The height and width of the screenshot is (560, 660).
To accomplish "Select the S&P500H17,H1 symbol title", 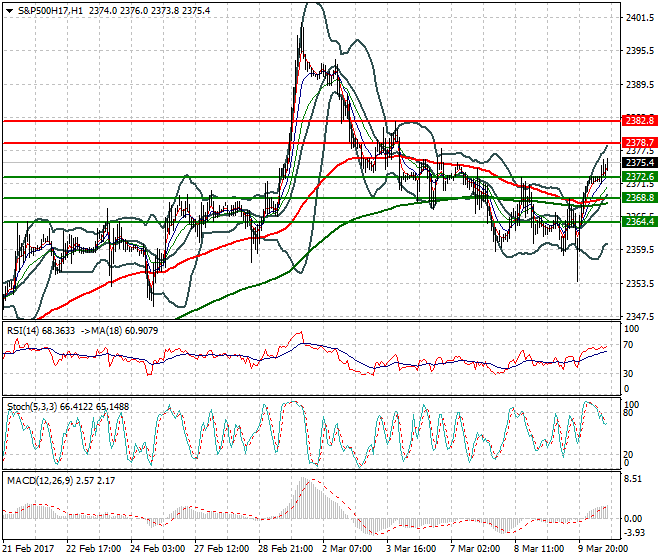I will point(50,11).
